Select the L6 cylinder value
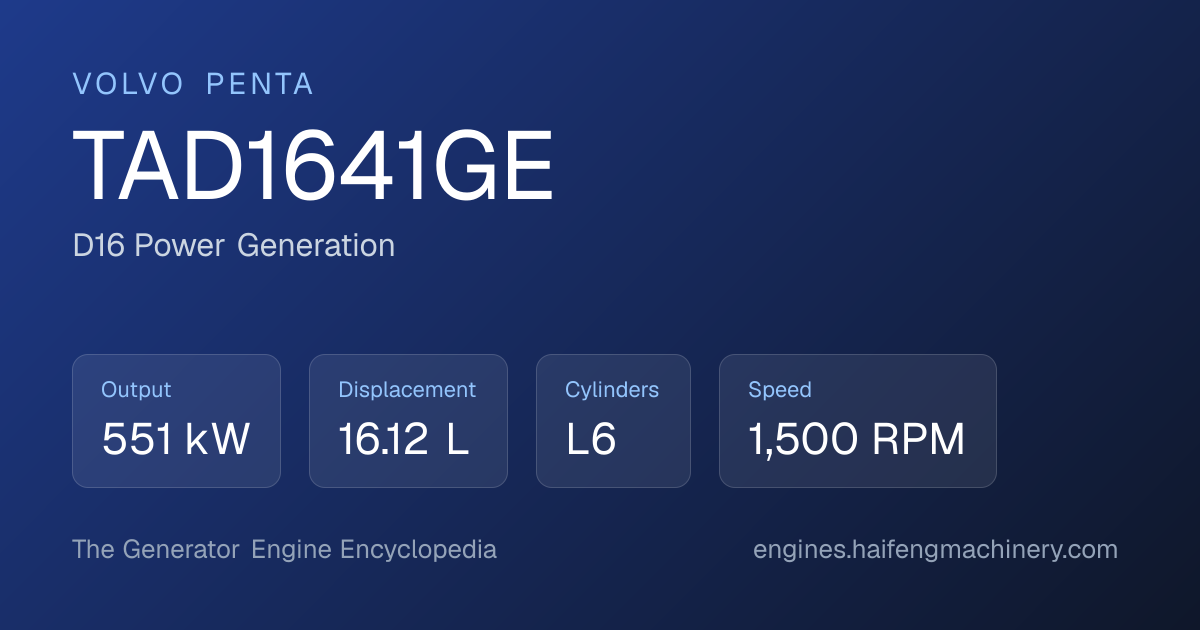This screenshot has height=630, width=1200. pos(591,440)
